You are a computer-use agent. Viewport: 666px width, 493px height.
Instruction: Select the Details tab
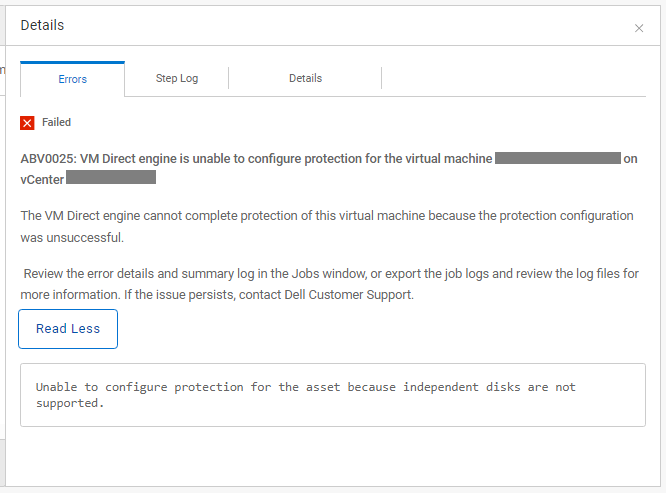305,78
